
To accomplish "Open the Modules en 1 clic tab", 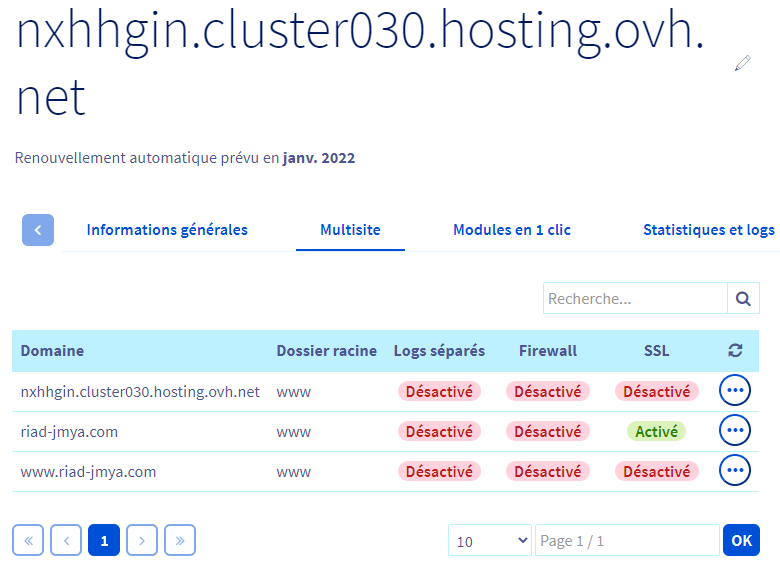I will 512,230.
